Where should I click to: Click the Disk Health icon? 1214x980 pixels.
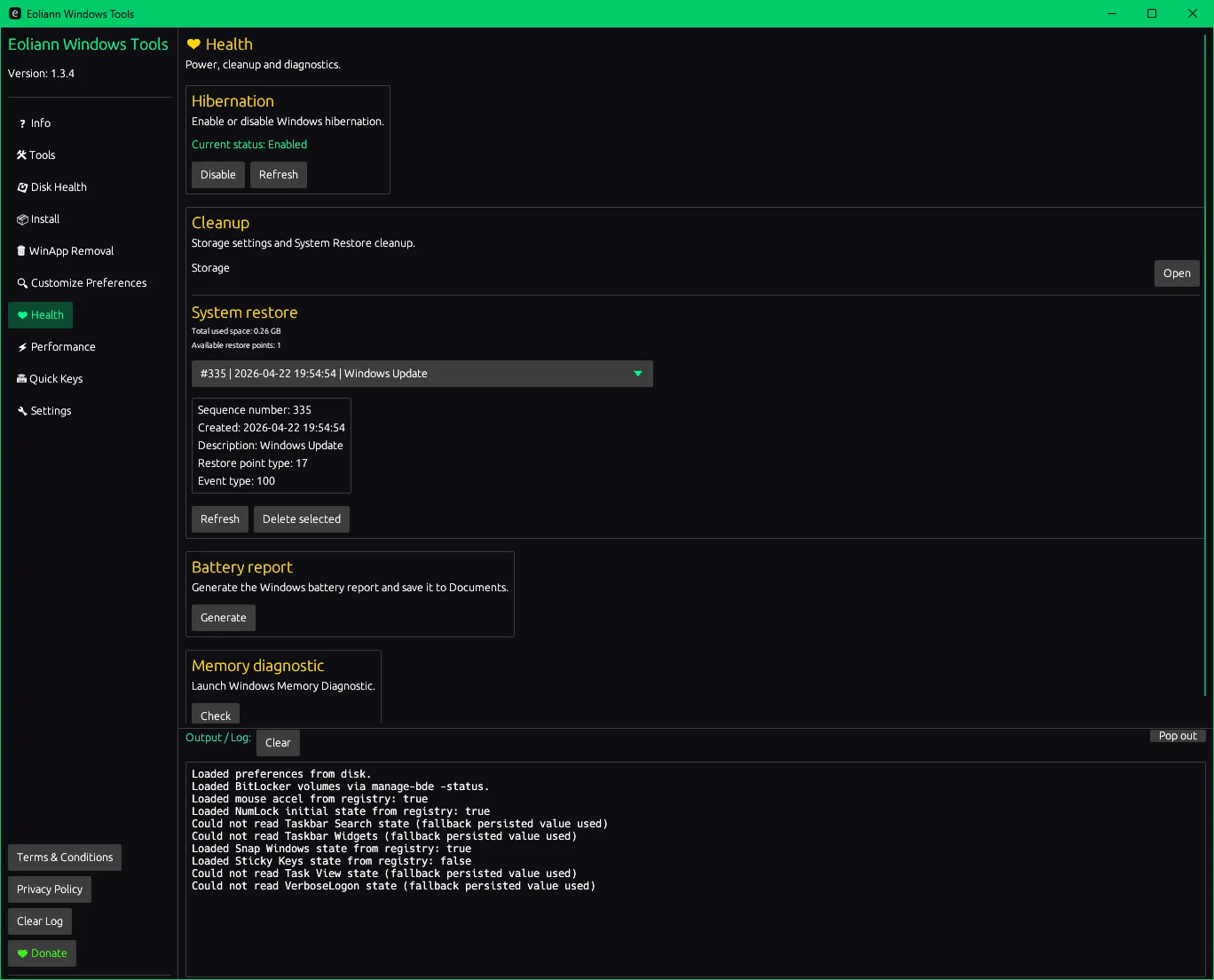[22, 187]
